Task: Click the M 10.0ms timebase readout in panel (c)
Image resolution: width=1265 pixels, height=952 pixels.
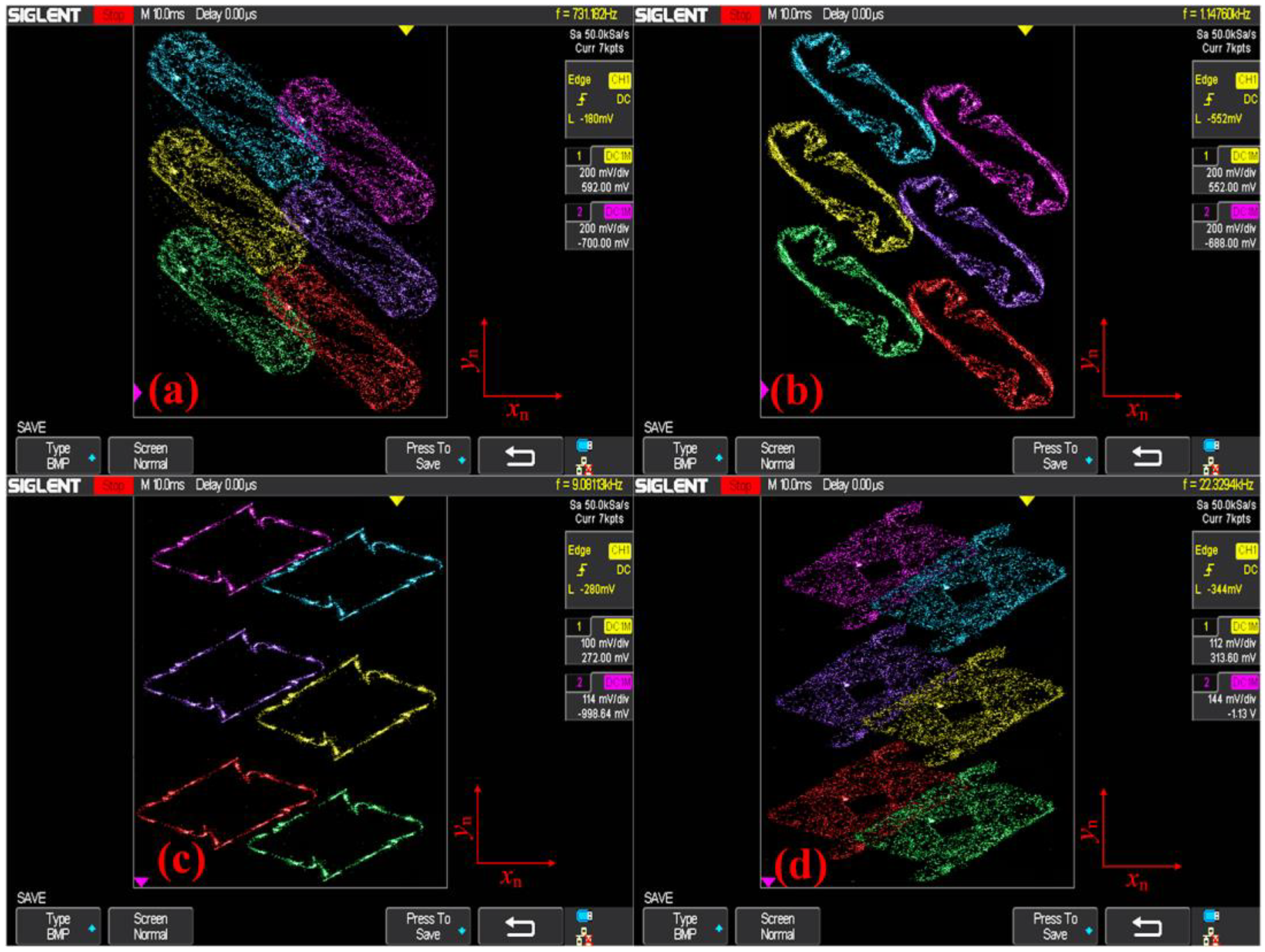Action: (162, 485)
